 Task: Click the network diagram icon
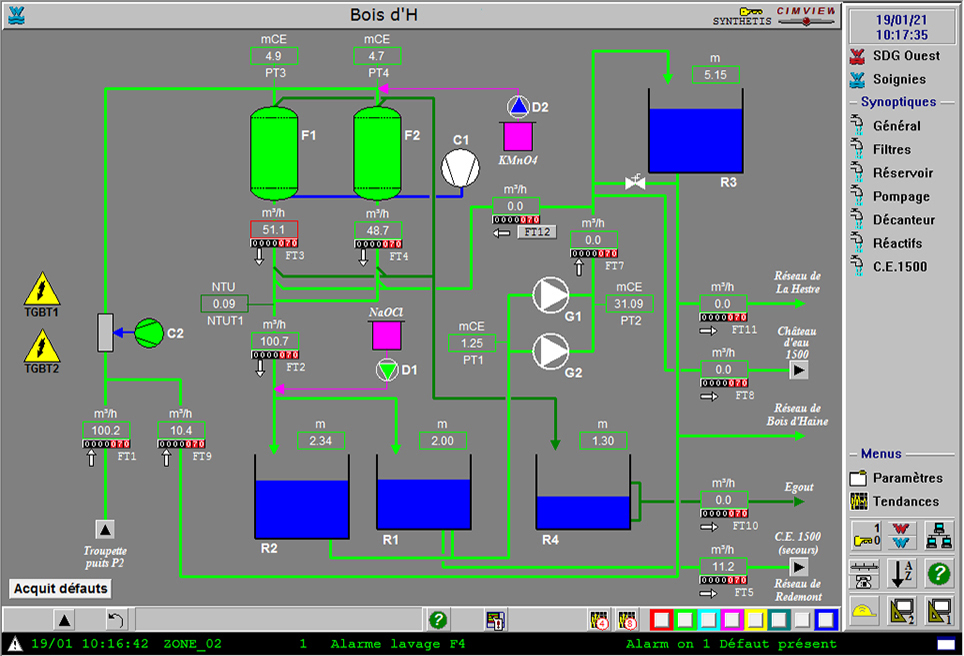(938, 535)
